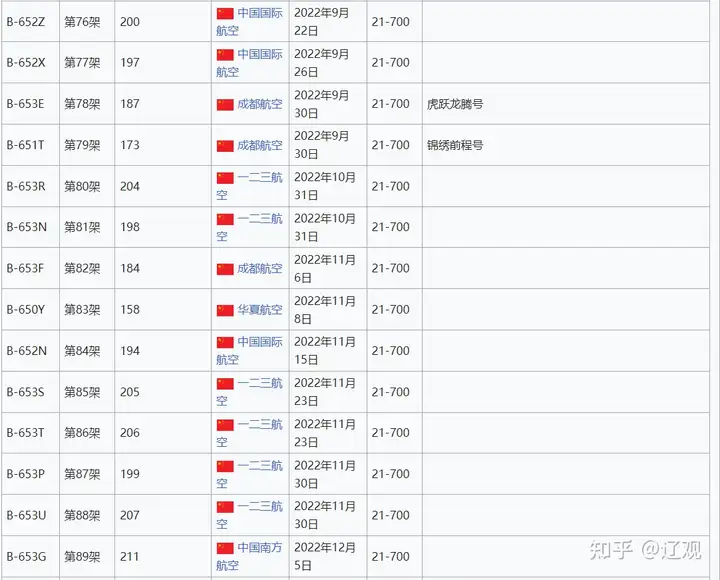The height and width of the screenshot is (580, 720).
Task: Click the date 2022年12月5日
Action: [325, 556]
